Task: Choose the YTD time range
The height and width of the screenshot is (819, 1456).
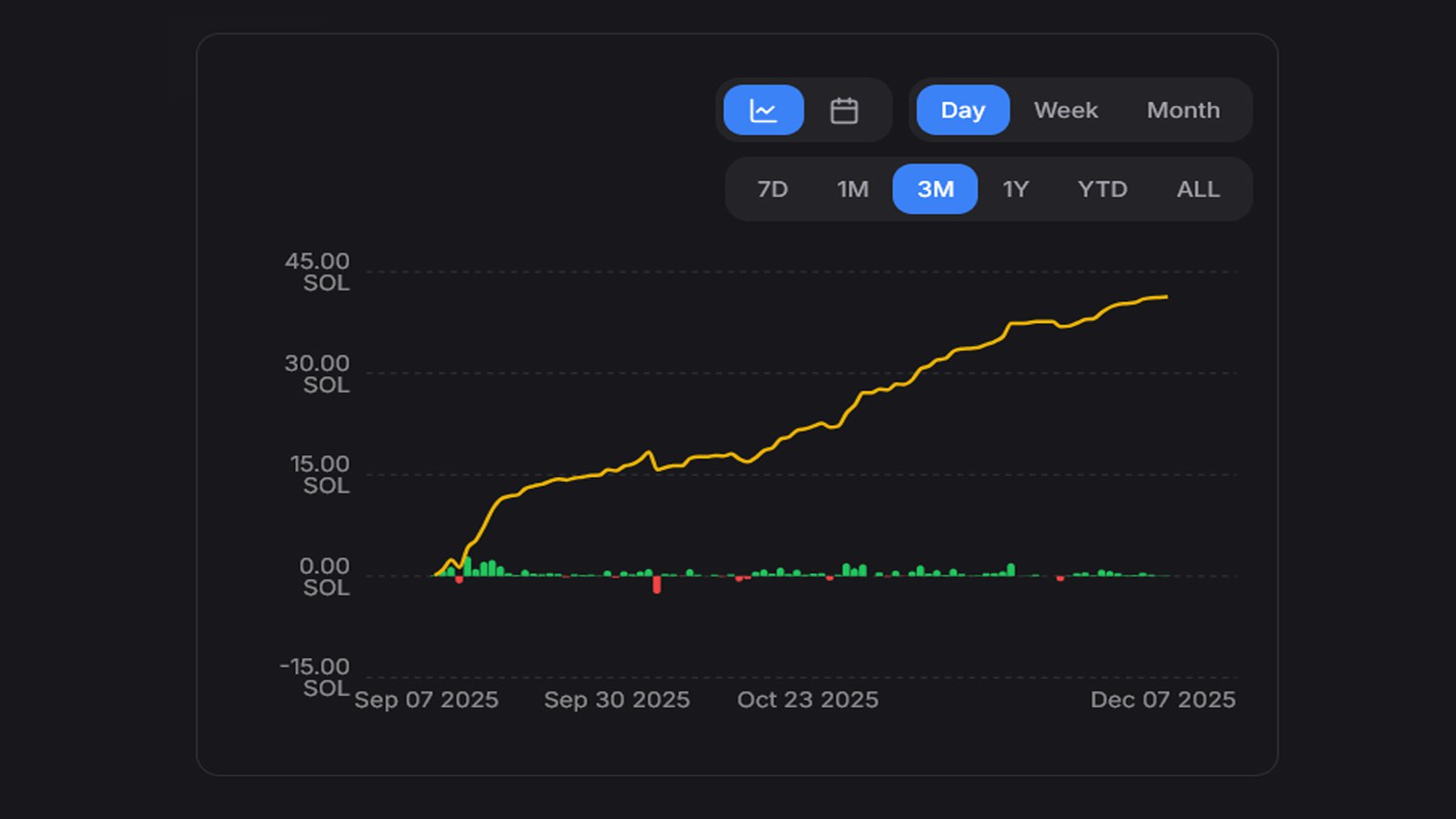Action: pyautogui.click(x=1102, y=189)
